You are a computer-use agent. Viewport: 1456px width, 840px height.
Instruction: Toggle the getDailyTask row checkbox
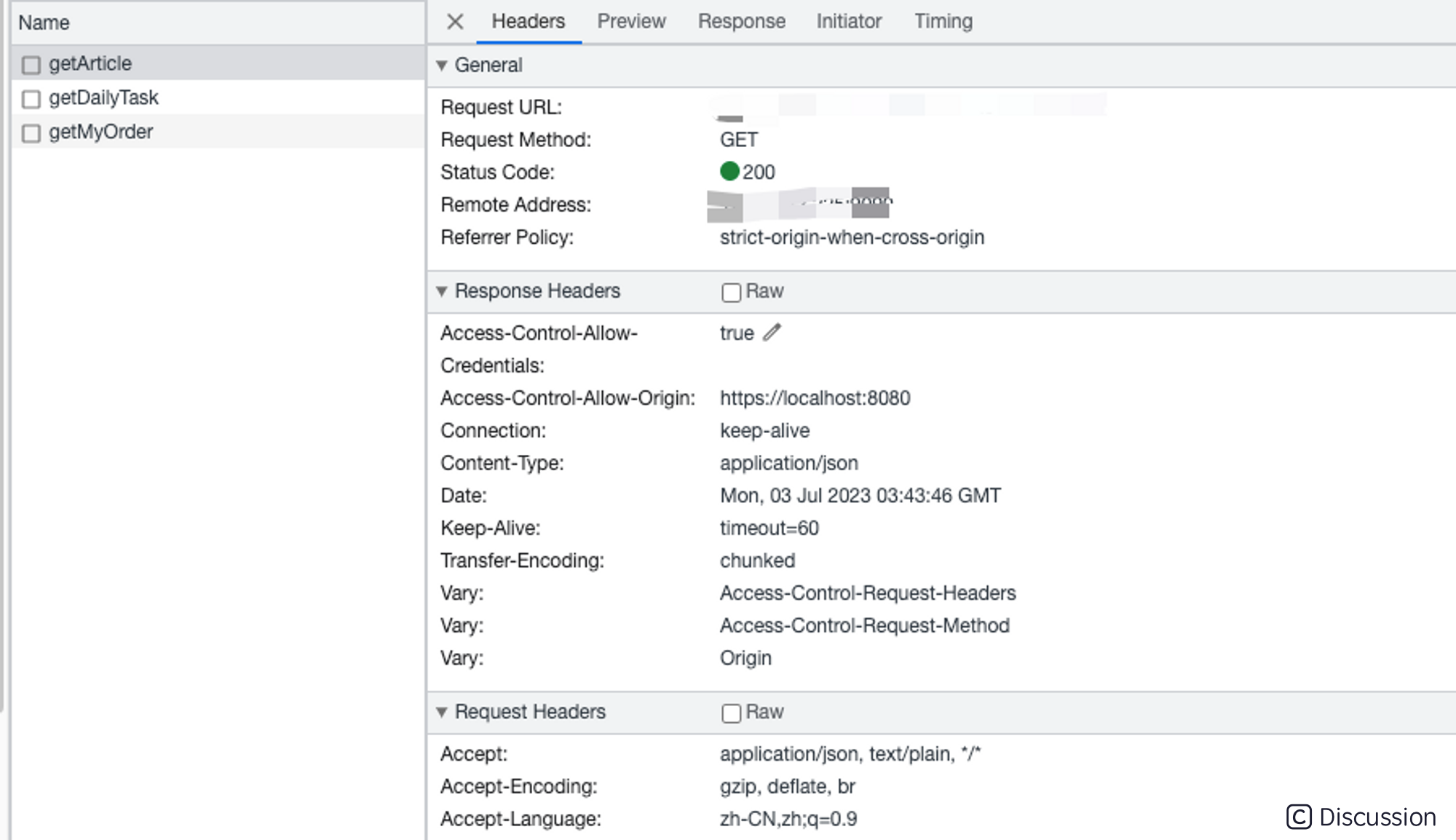pos(31,99)
